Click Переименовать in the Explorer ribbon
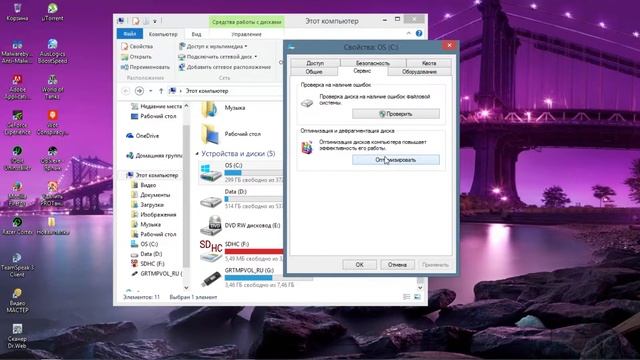The image size is (640, 360). [x=145, y=67]
